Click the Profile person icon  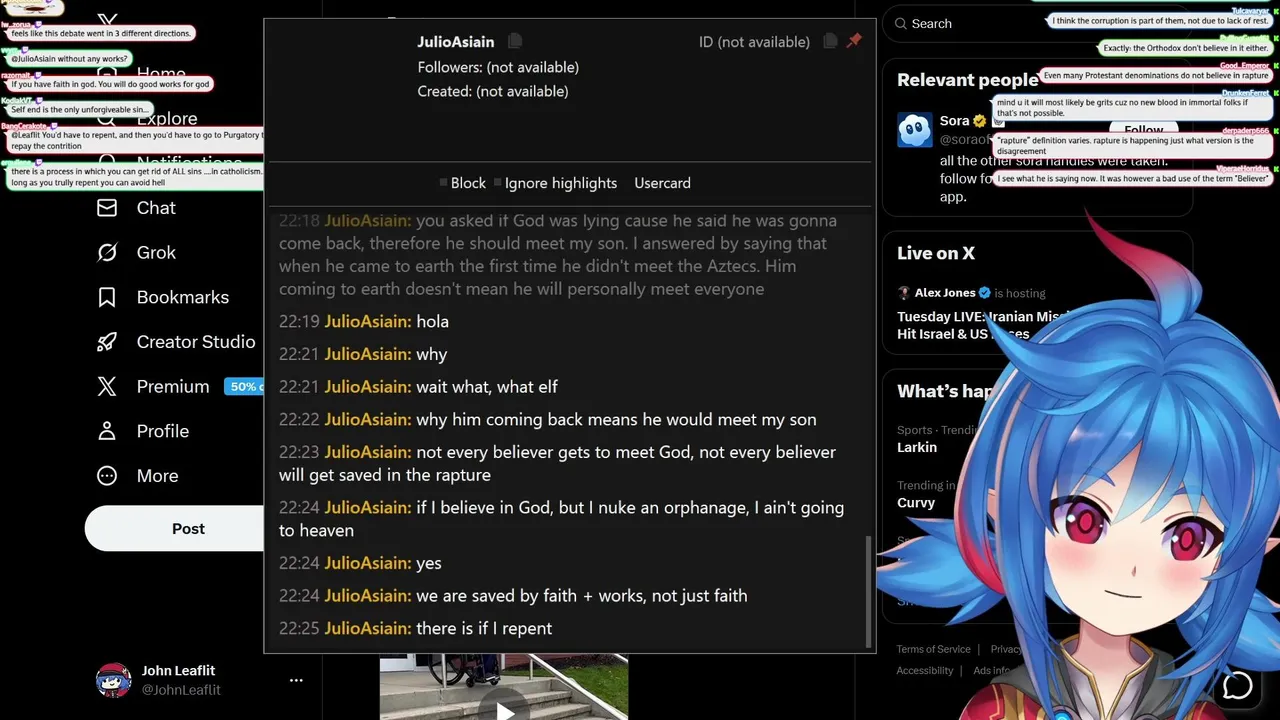pyautogui.click(x=107, y=431)
